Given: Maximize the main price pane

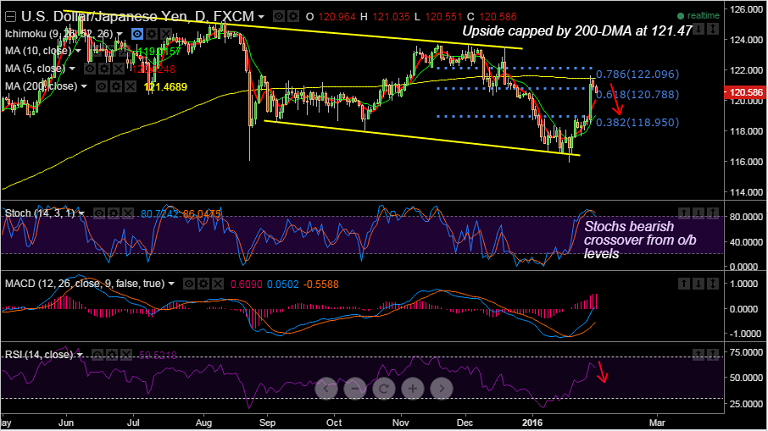Looking at the screenshot, I should coord(713,30).
